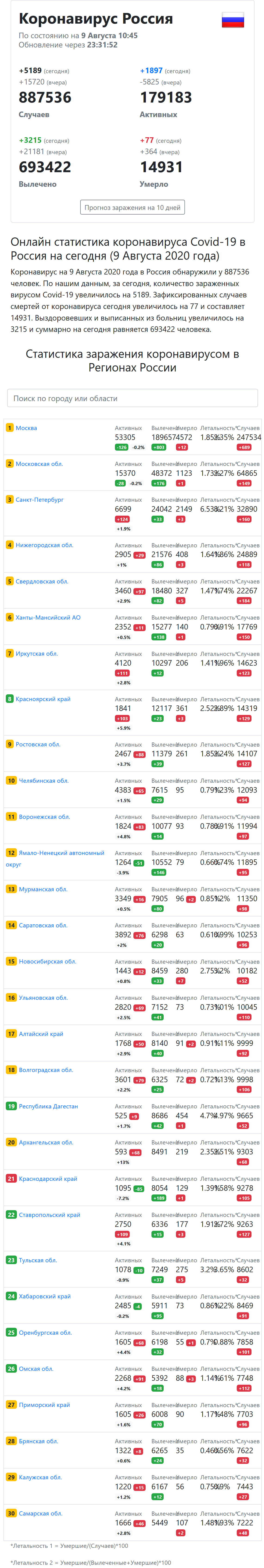Viewport: 264px width, 1568px height.
Task: Click the rank 1 badge beside Москва
Action: click(10, 428)
